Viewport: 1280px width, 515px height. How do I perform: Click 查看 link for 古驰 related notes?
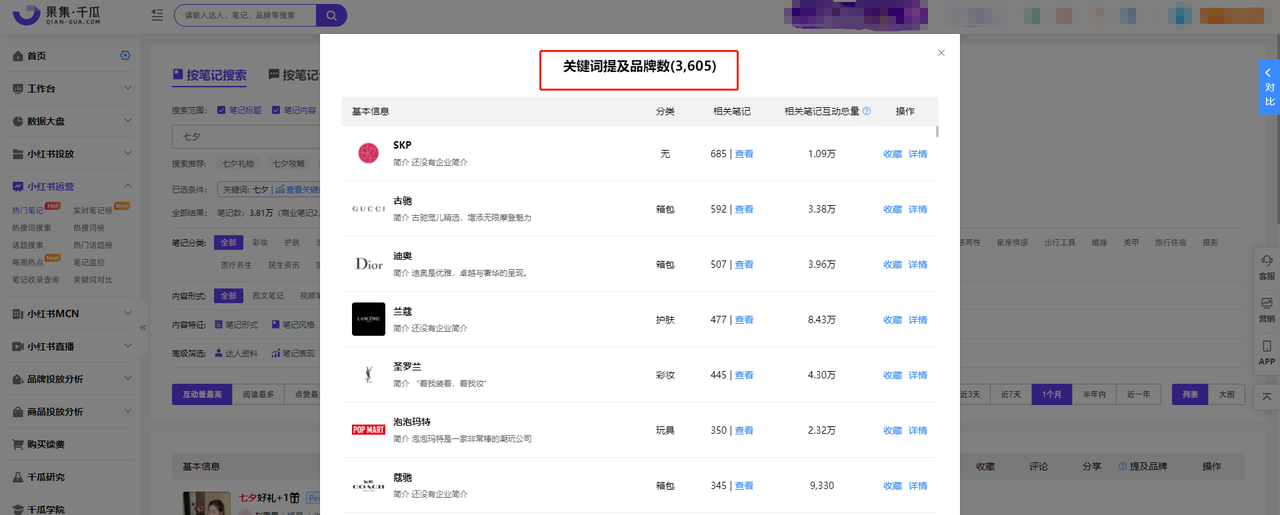[744, 209]
